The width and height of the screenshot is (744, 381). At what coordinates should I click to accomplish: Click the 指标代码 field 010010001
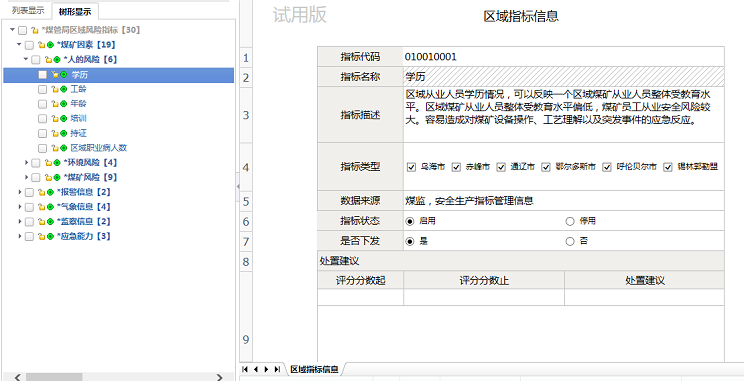pyautogui.click(x=564, y=57)
